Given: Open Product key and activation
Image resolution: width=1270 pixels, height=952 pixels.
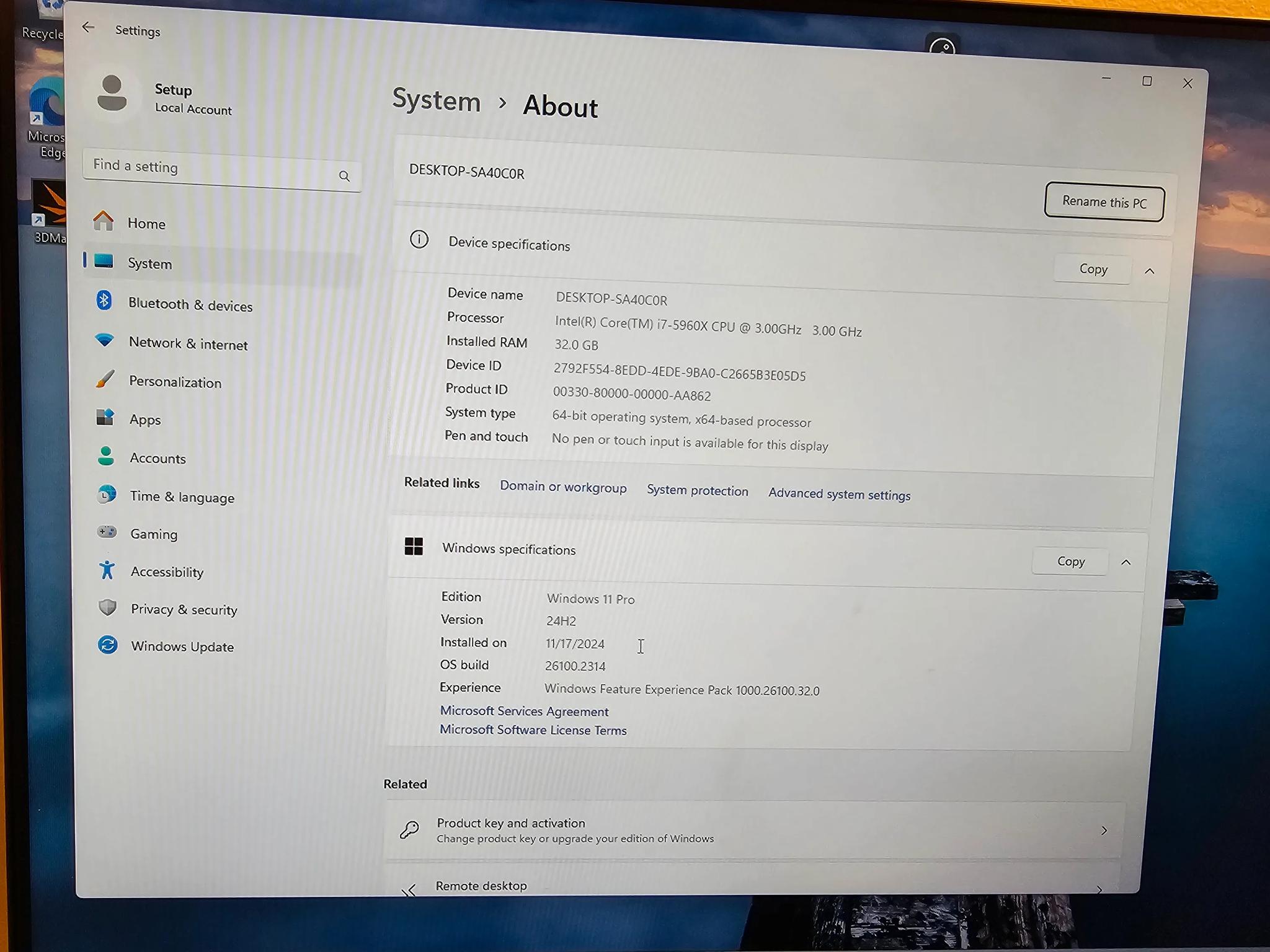Looking at the screenshot, I should coord(754,830).
